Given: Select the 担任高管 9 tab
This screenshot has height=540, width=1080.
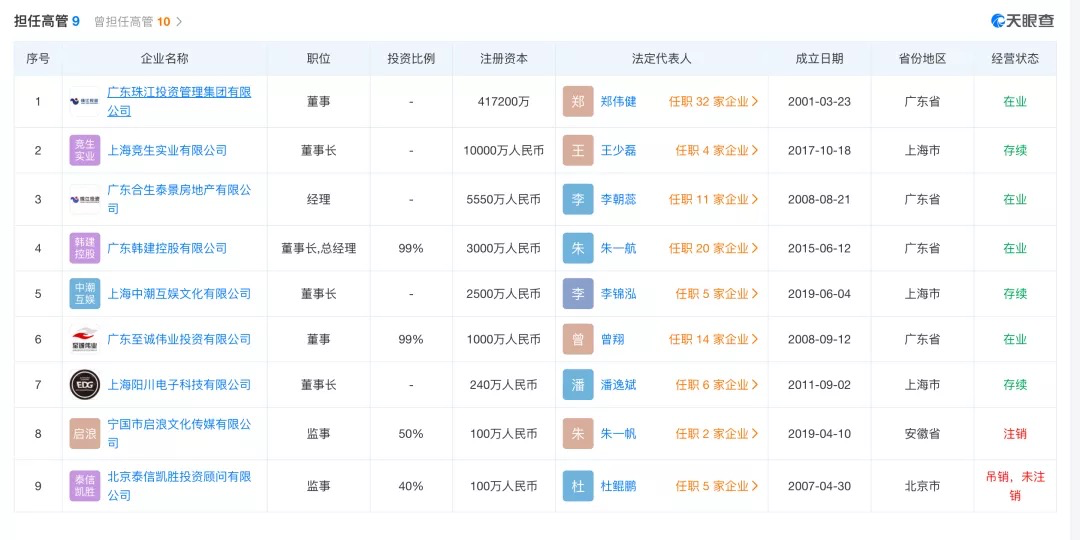Looking at the screenshot, I should pos(47,21).
